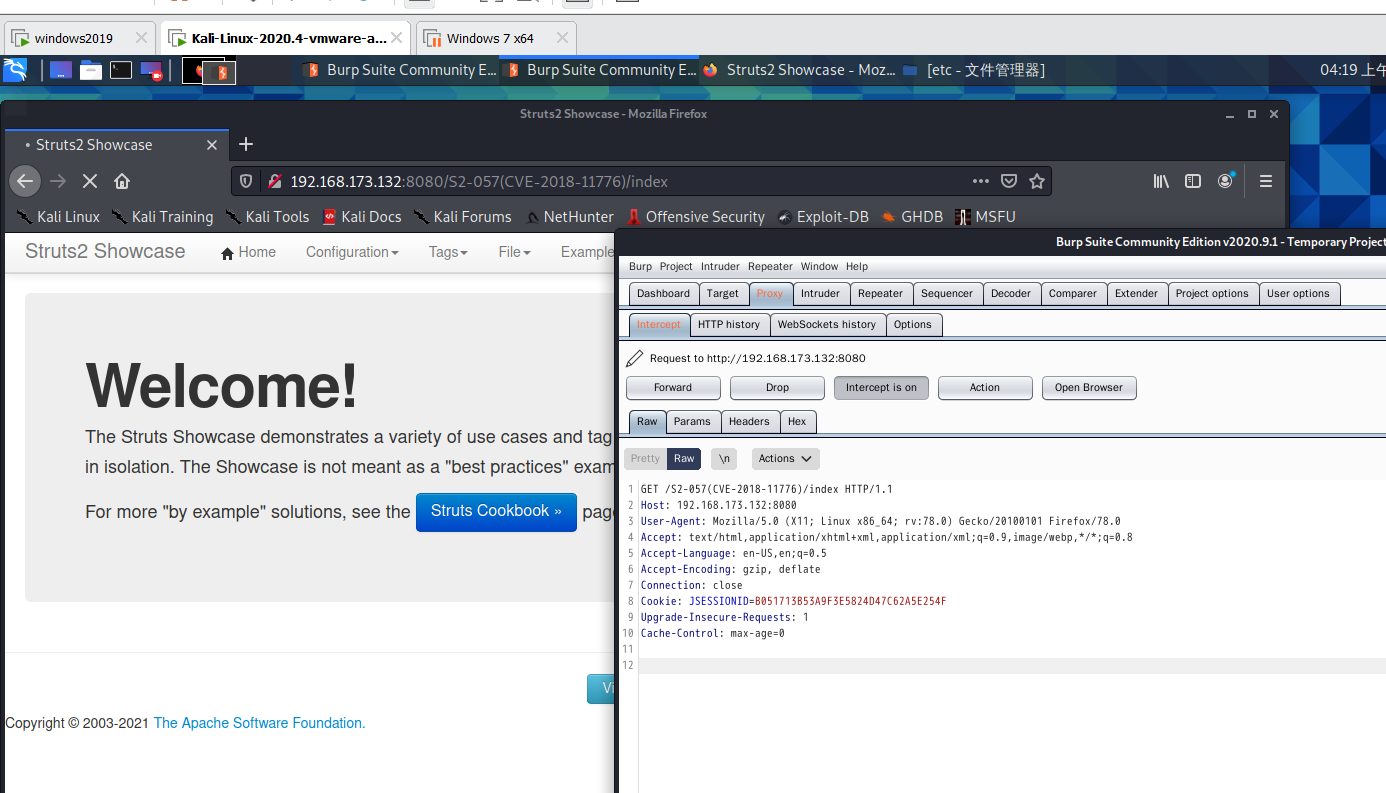The width and height of the screenshot is (1386, 793).
Task: Open the Window menu in Burp
Action: tap(819, 267)
